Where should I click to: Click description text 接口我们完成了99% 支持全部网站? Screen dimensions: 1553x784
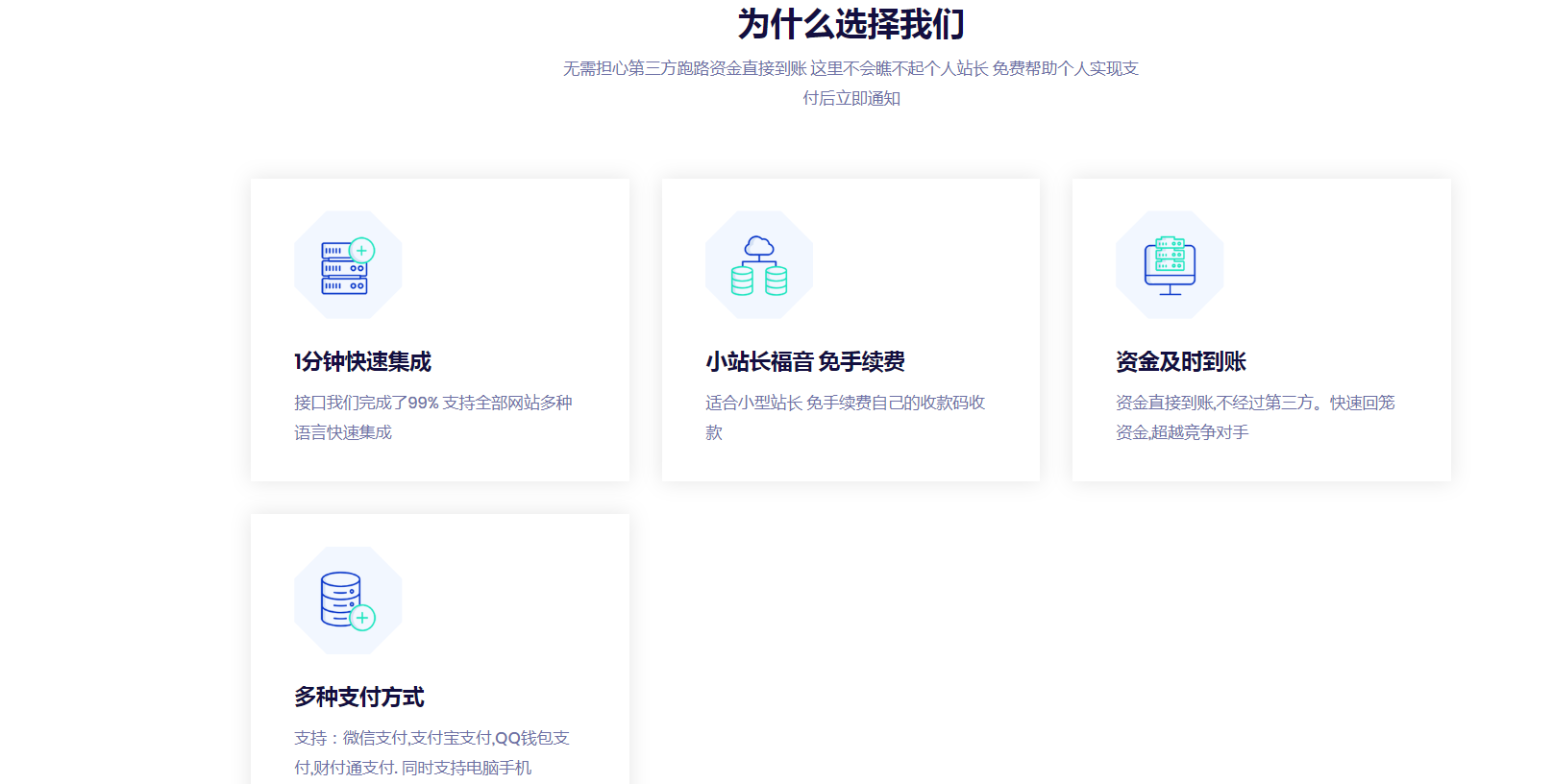pos(432,403)
